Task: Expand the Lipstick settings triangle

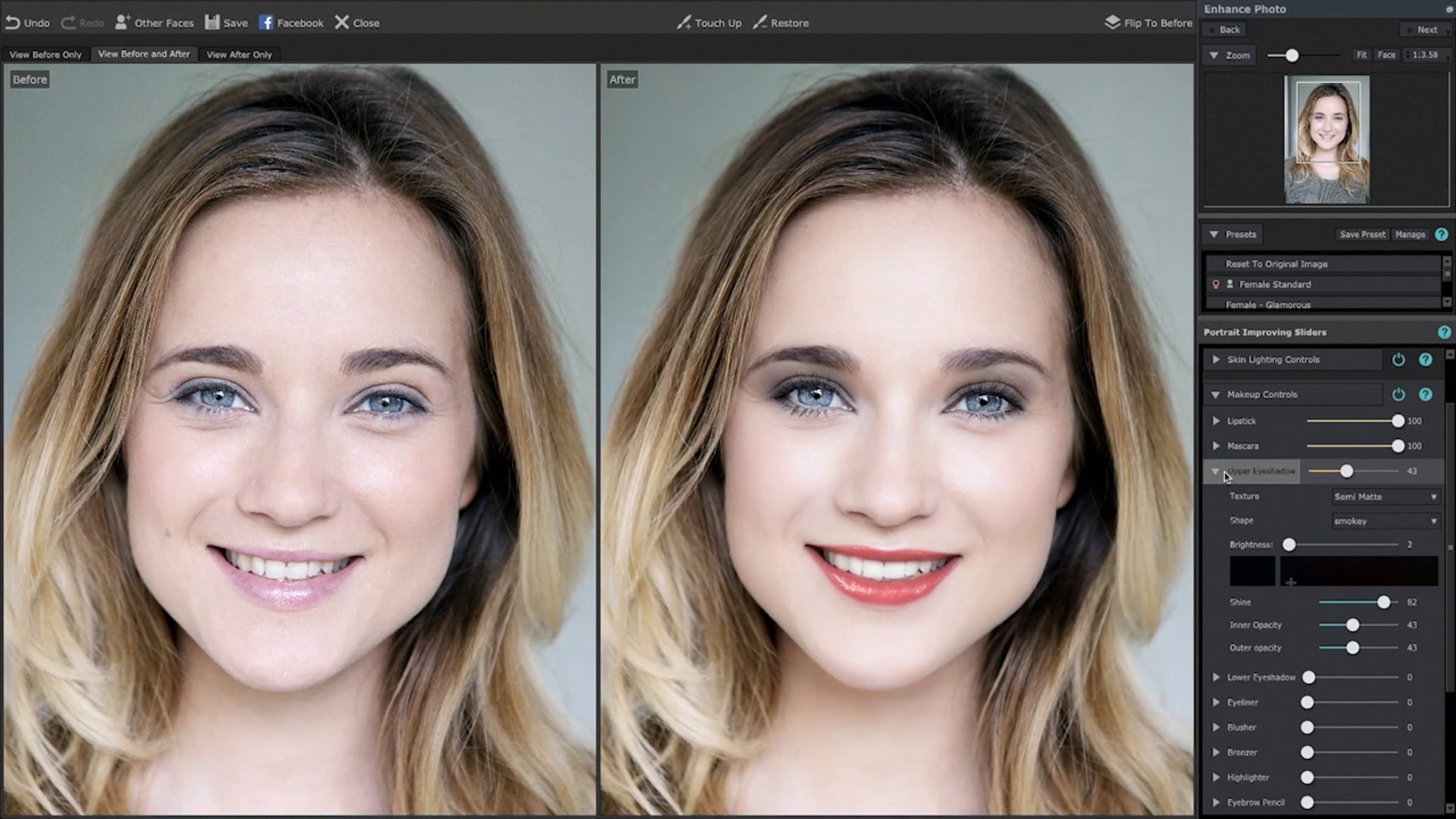Action: pyautogui.click(x=1216, y=420)
